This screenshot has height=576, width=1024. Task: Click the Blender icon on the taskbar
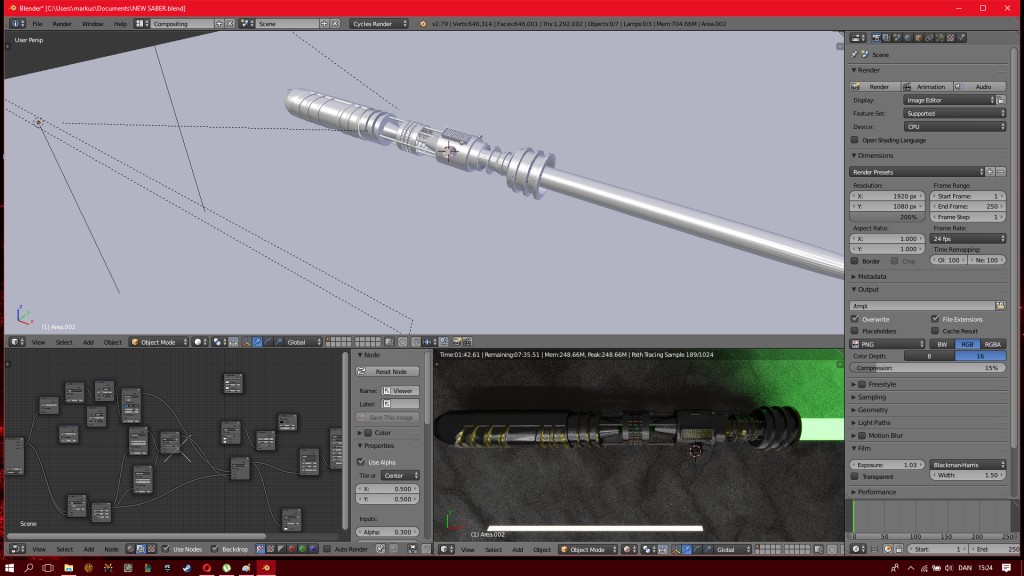point(267,566)
